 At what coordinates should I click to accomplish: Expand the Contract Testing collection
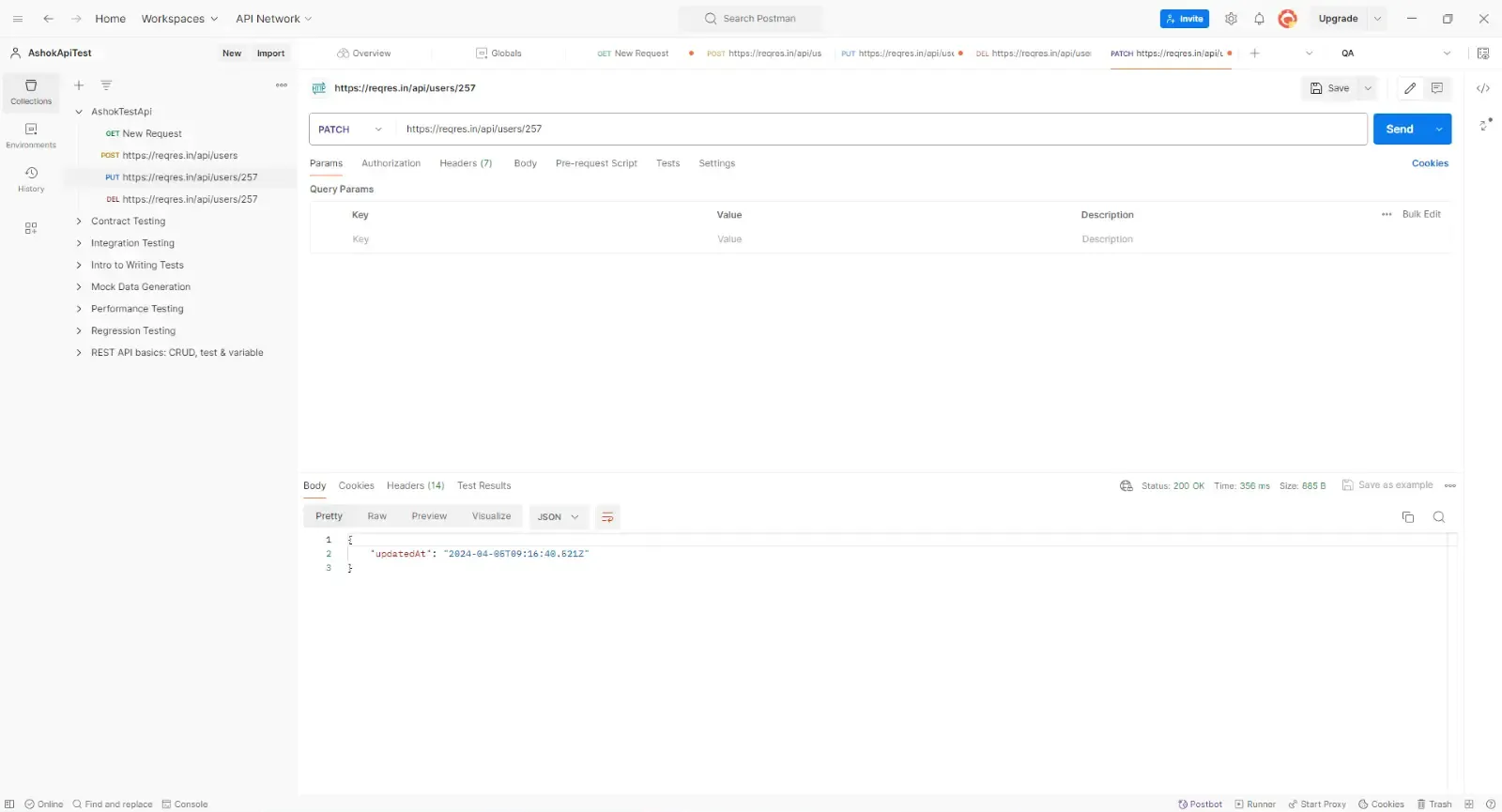pyautogui.click(x=79, y=222)
